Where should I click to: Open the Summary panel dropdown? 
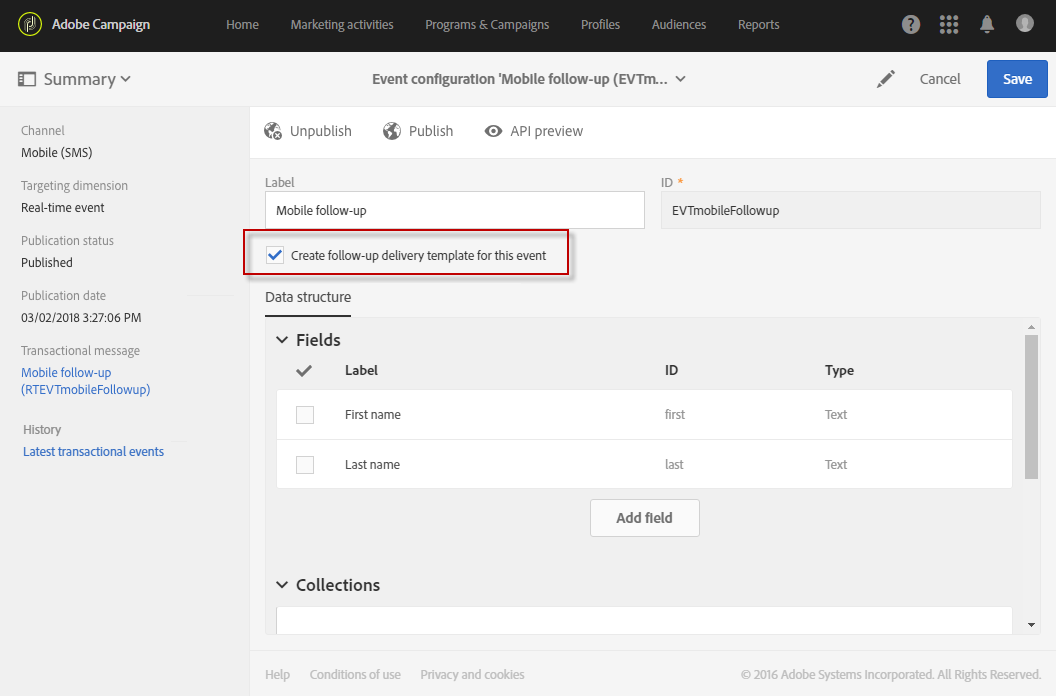pyautogui.click(x=75, y=79)
